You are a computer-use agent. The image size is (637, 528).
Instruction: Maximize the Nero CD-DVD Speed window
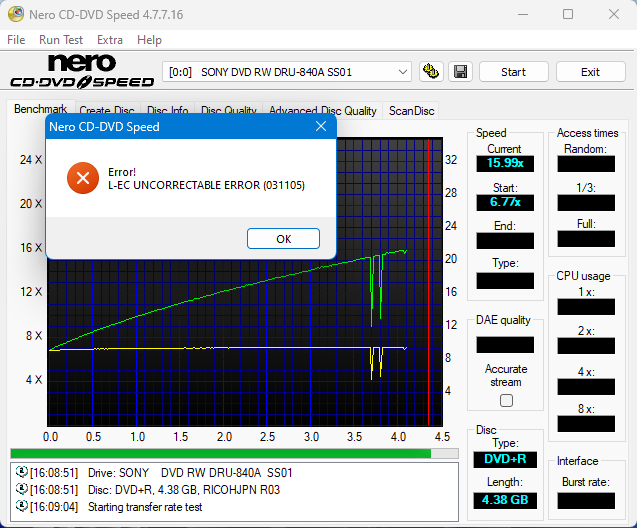[x=568, y=15]
